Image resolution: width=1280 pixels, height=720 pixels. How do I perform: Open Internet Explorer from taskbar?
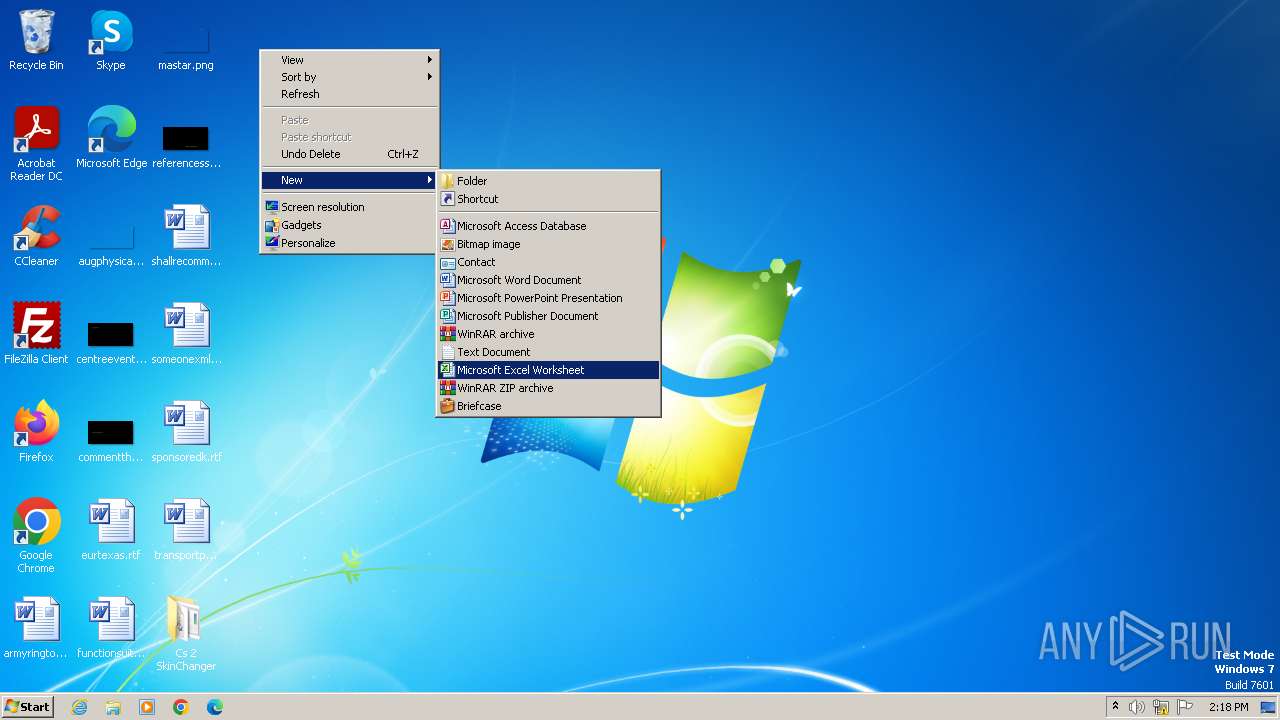[79, 707]
